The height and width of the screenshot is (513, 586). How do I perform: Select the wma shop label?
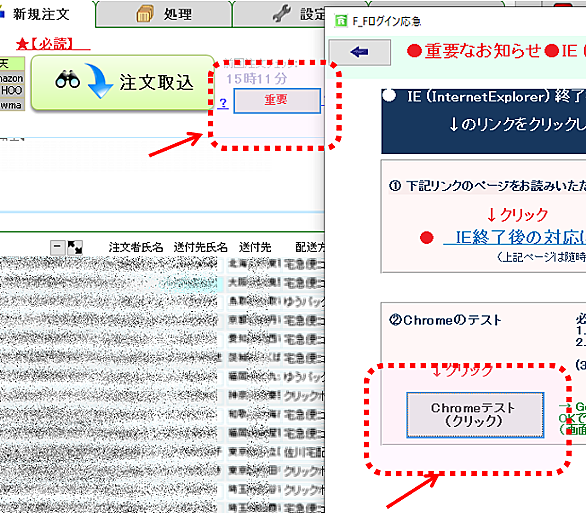click(12, 105)
